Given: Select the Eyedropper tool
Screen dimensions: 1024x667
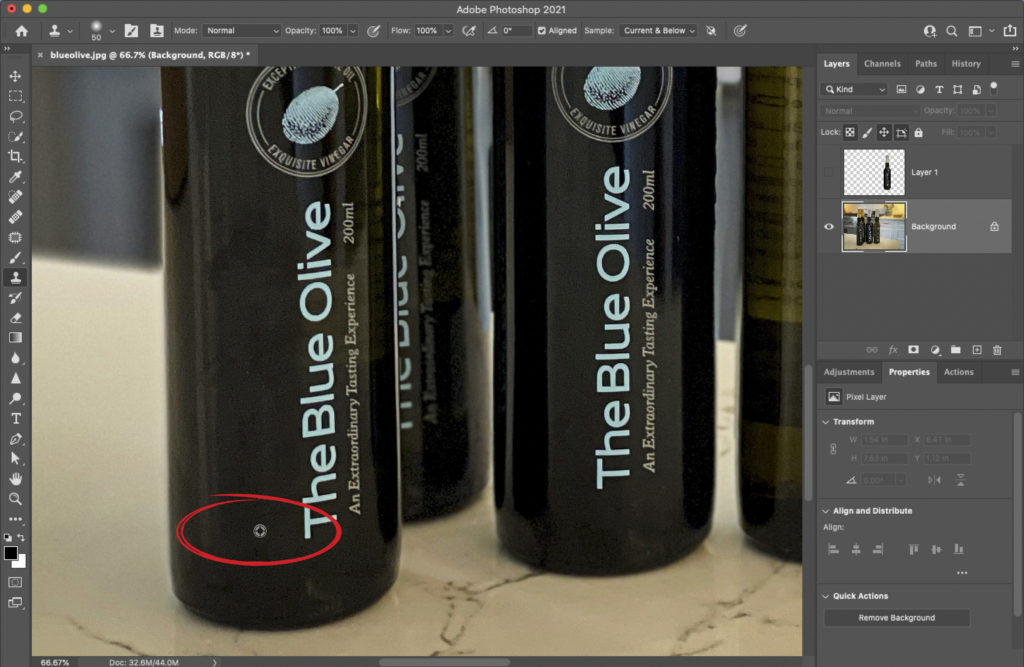Looking at the screenshot, I should (16, 177).
